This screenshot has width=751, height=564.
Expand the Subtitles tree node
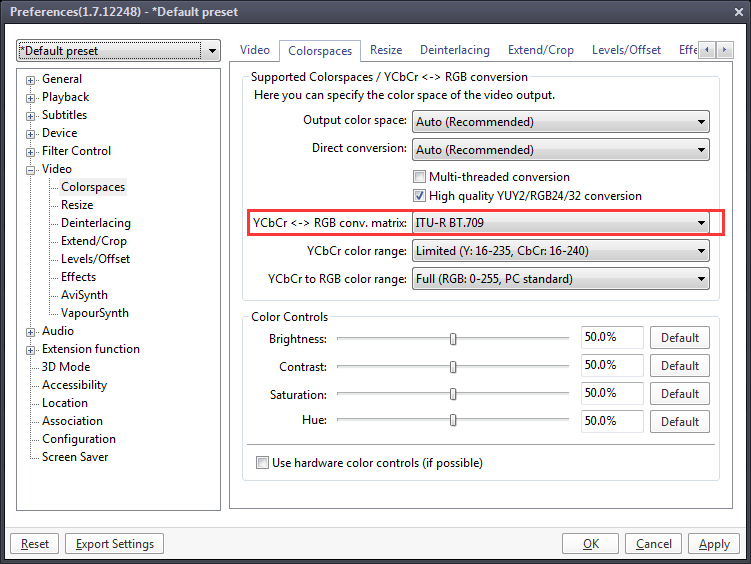[x=31, y=116]
